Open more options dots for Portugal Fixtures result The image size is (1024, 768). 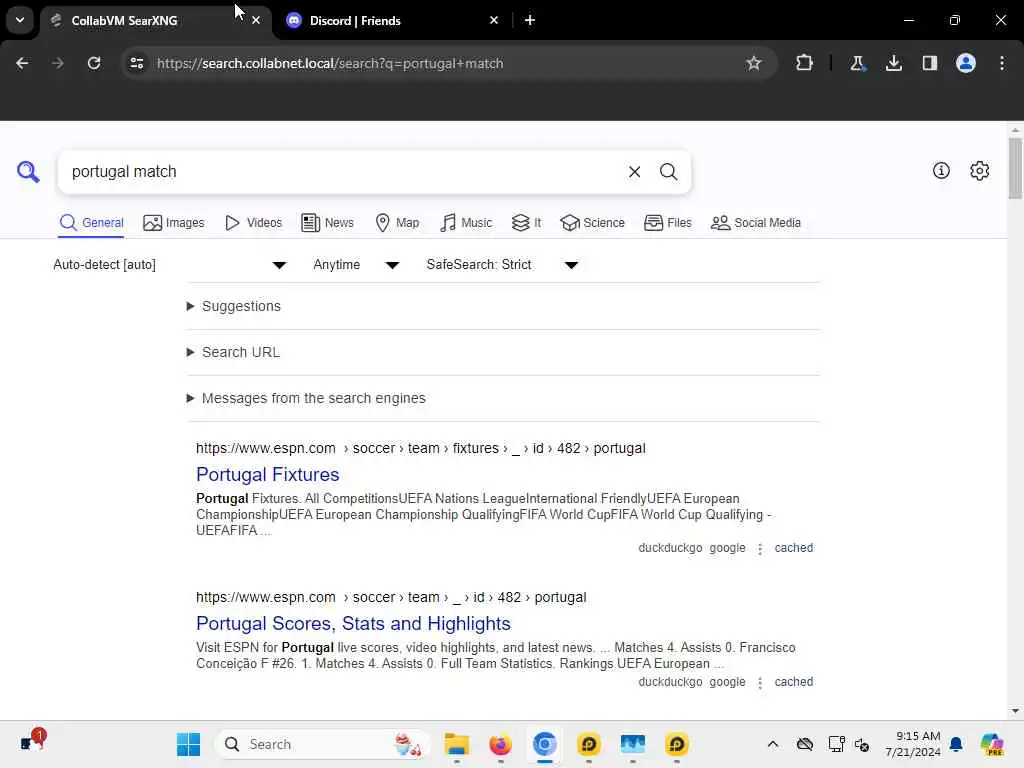tap(760, 549)
